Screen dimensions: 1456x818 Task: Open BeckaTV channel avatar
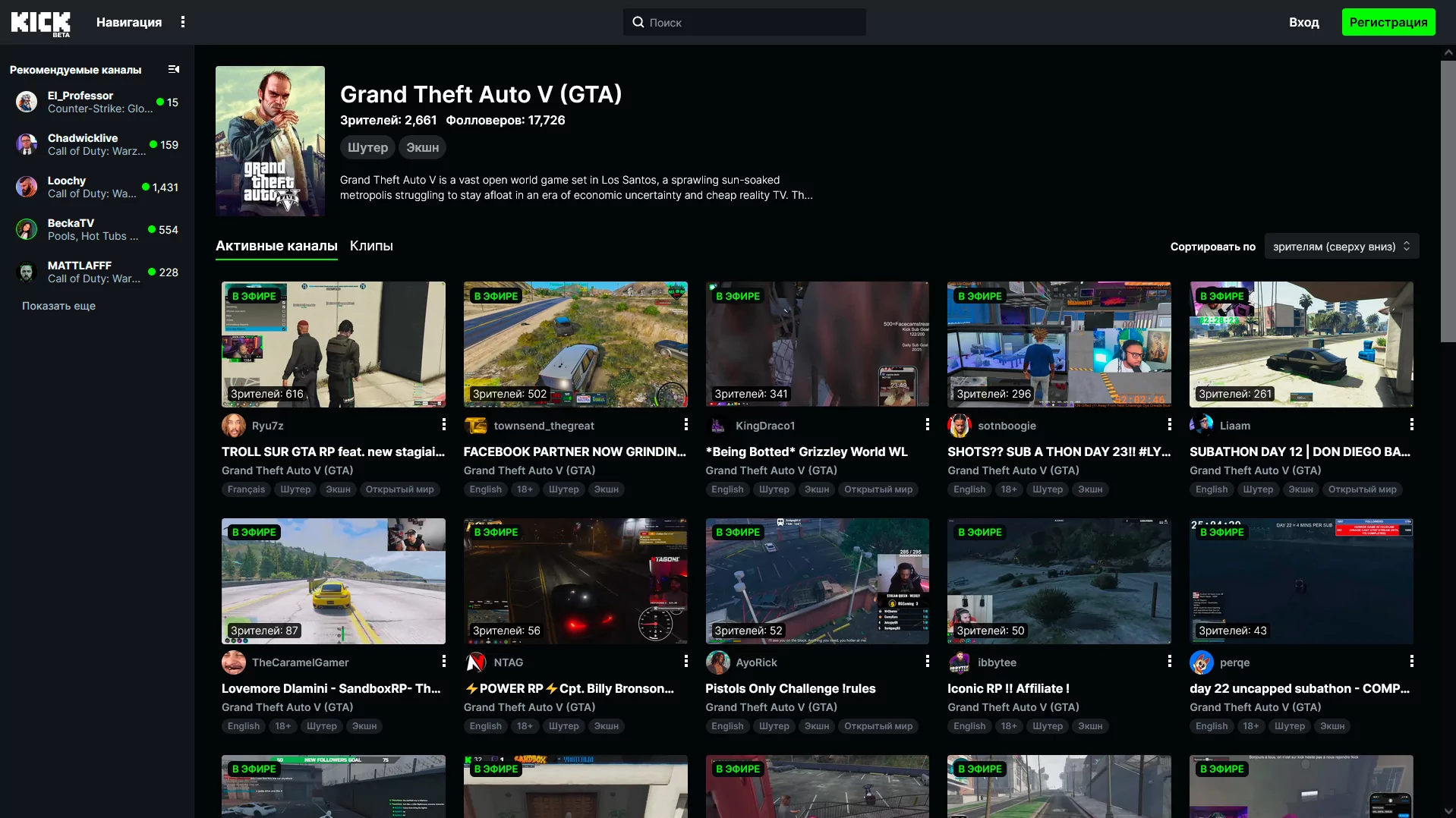(x=27, y=229)
